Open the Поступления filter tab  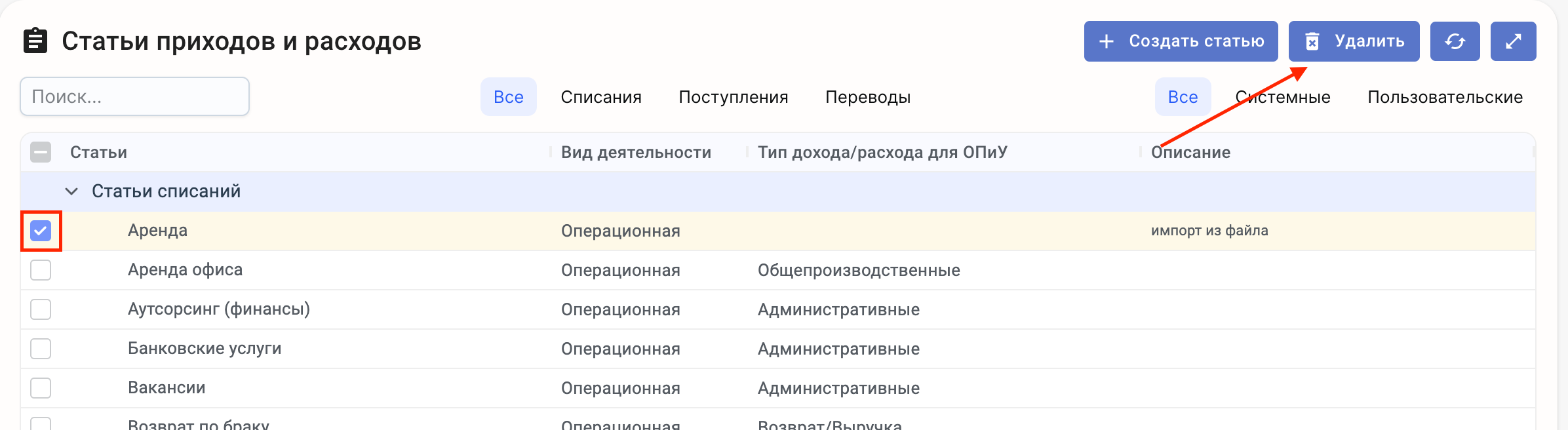pyautogui.click(x=733, y=97)
